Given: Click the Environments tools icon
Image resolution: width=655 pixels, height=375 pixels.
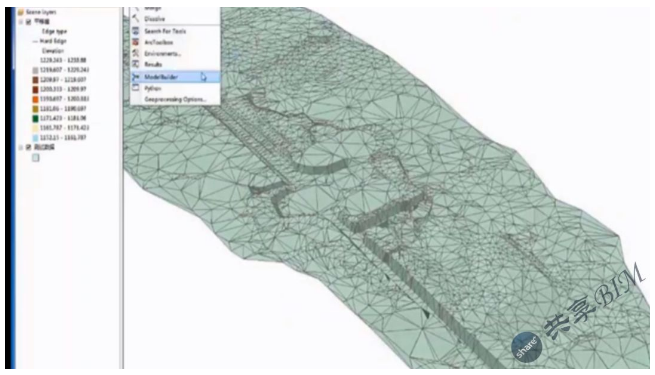Looking at the screenshot, I should pos(135,53).
